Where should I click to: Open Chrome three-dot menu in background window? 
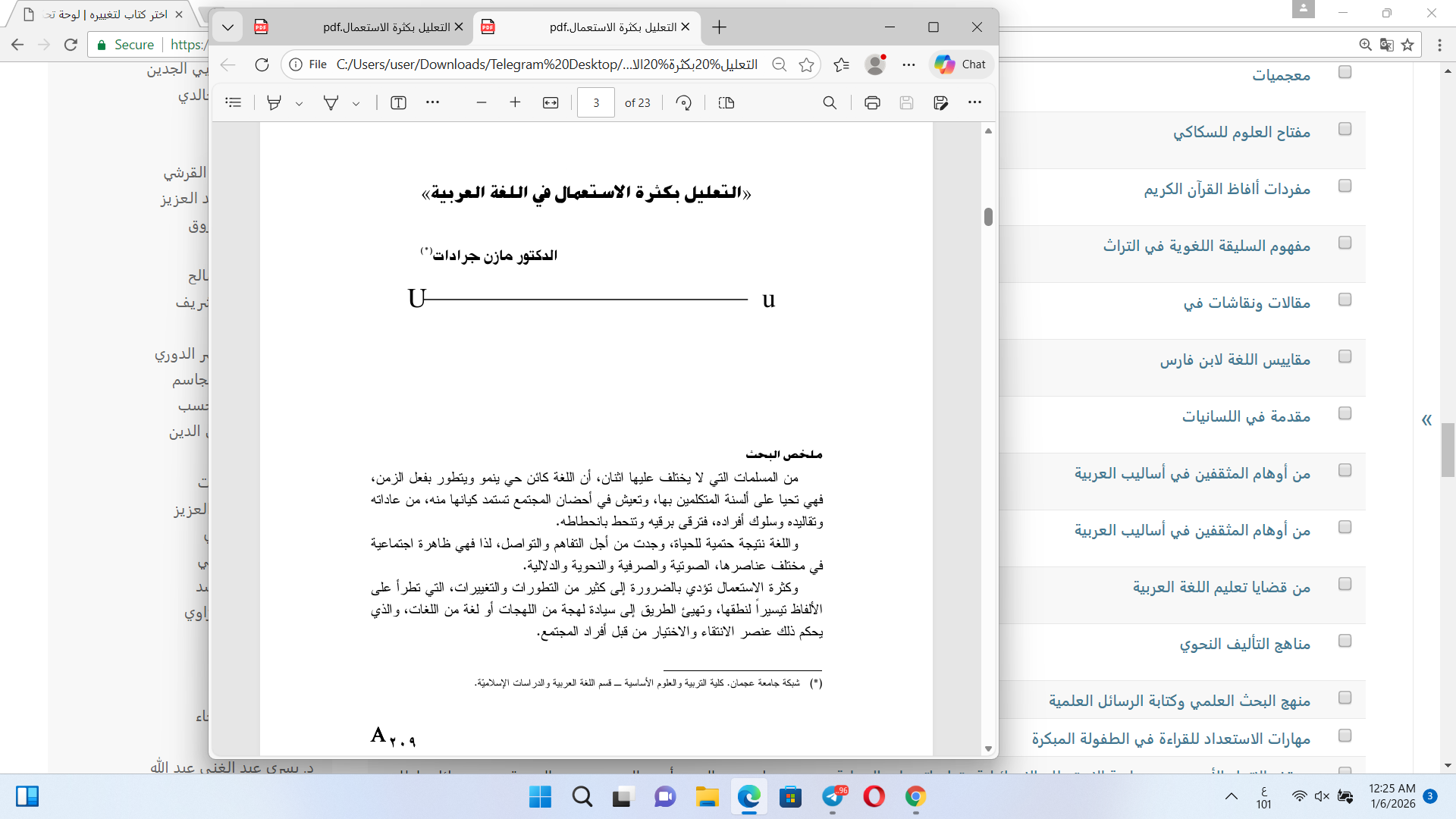(x=1439, y=45)
